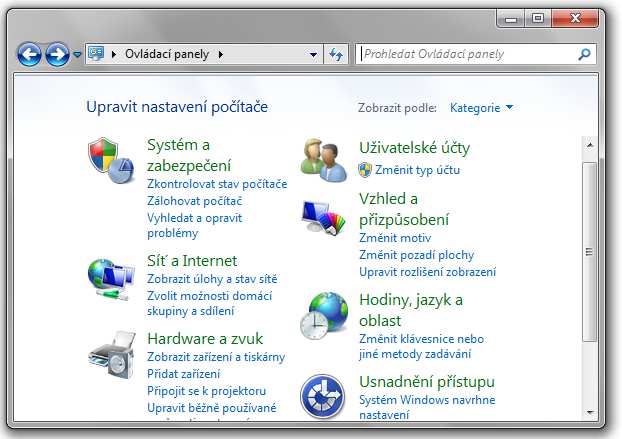The image size is (622, 439).
Task: Open Hodiny, jazyk a oblast category
Action: [x=411, y=310]
